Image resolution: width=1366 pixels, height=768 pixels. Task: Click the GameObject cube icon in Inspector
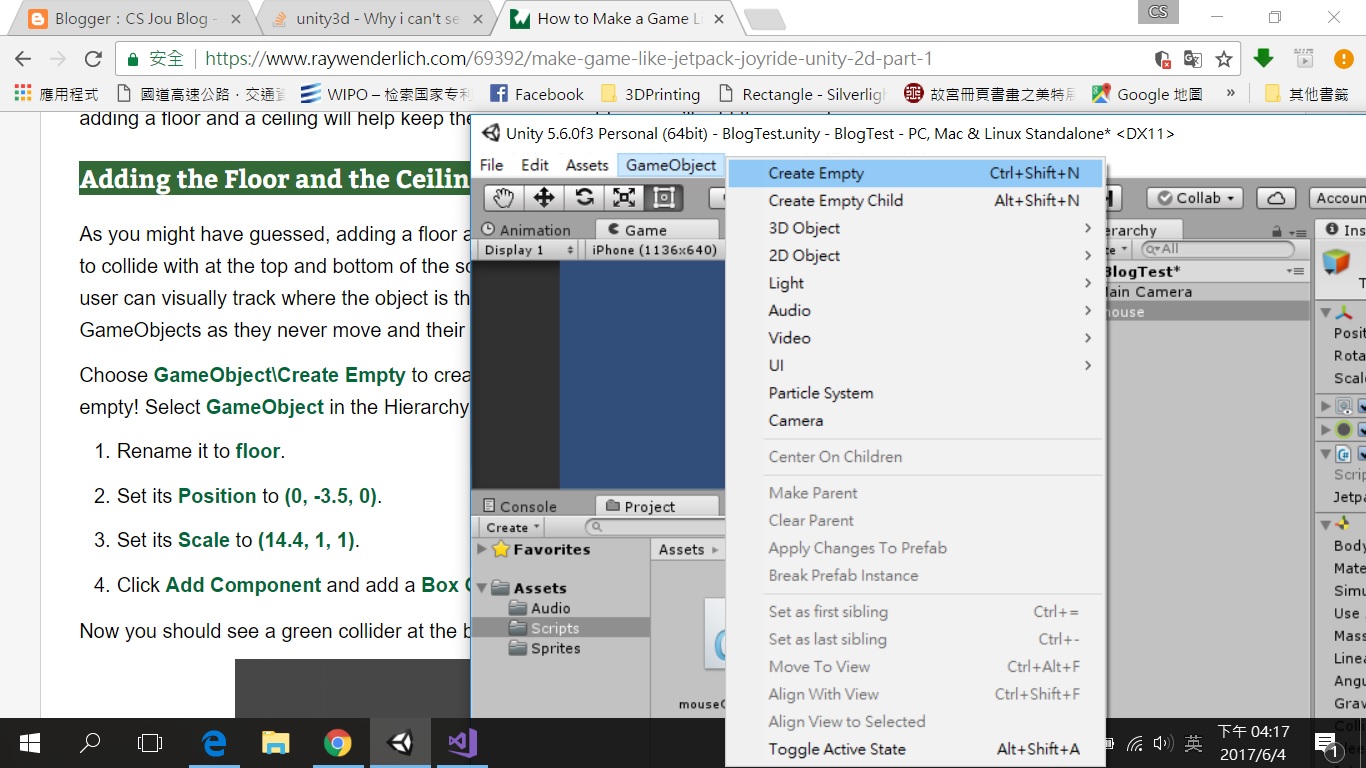pos(1335,262)
